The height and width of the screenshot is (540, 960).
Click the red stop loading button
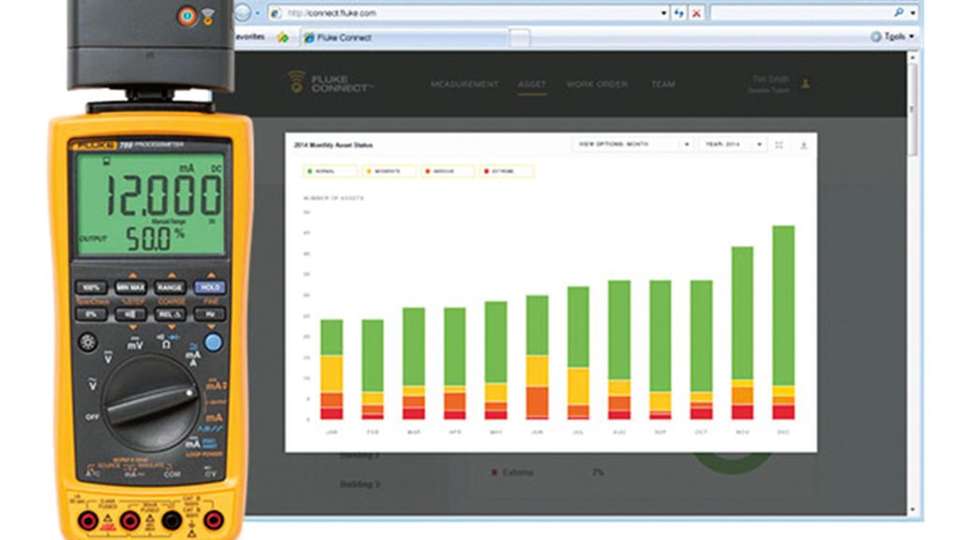click(x=696, y=13)
